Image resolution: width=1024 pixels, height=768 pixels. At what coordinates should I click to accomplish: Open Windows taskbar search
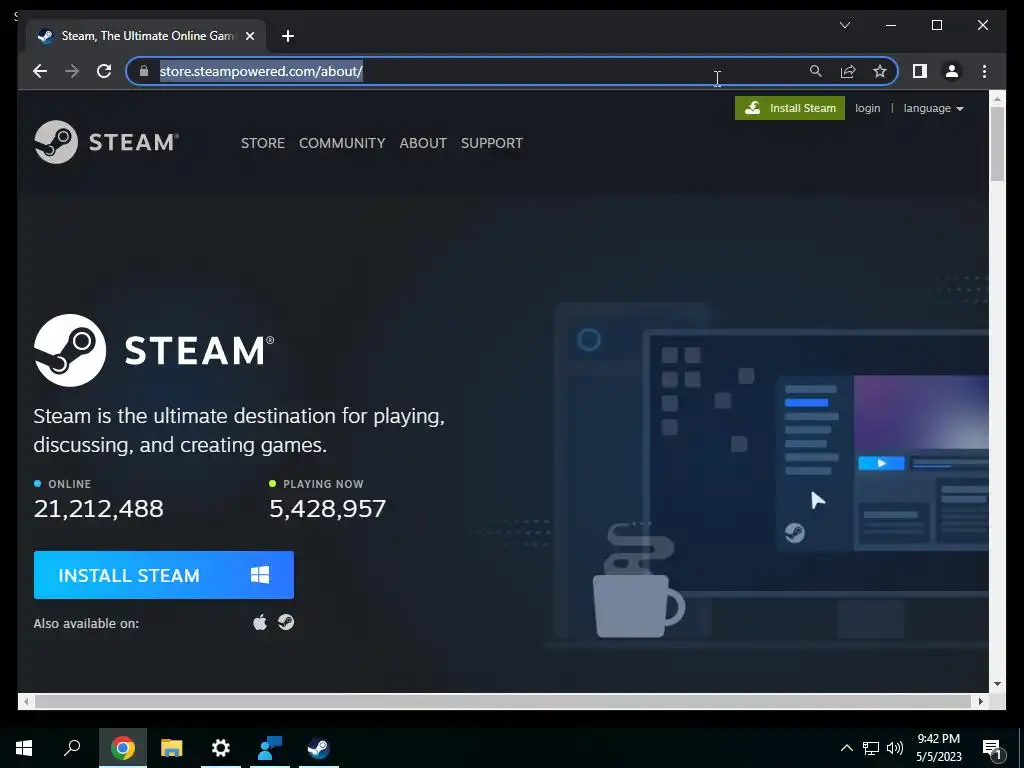click(x=72, y=748)
